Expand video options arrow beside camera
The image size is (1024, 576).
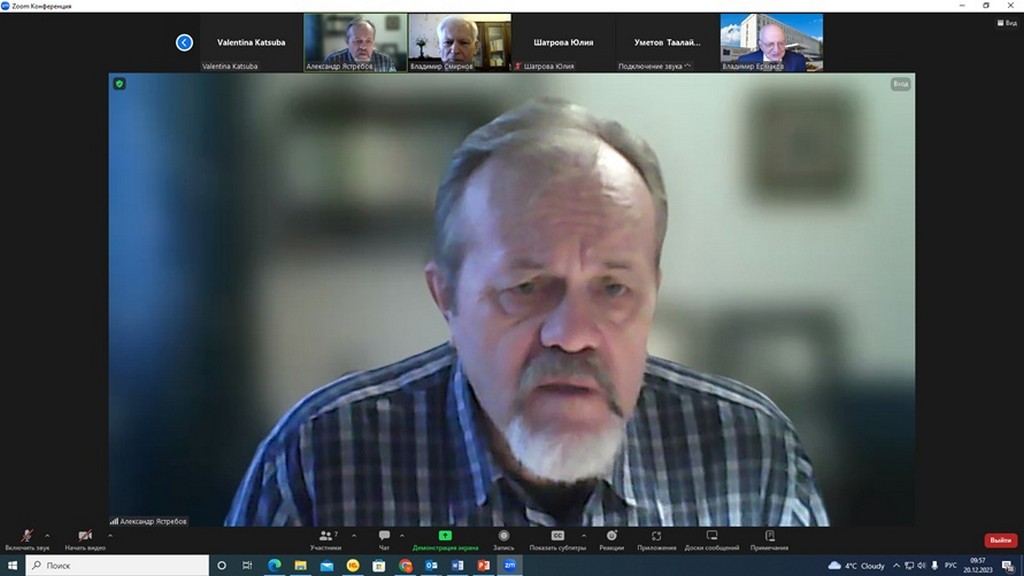[109, 535]
